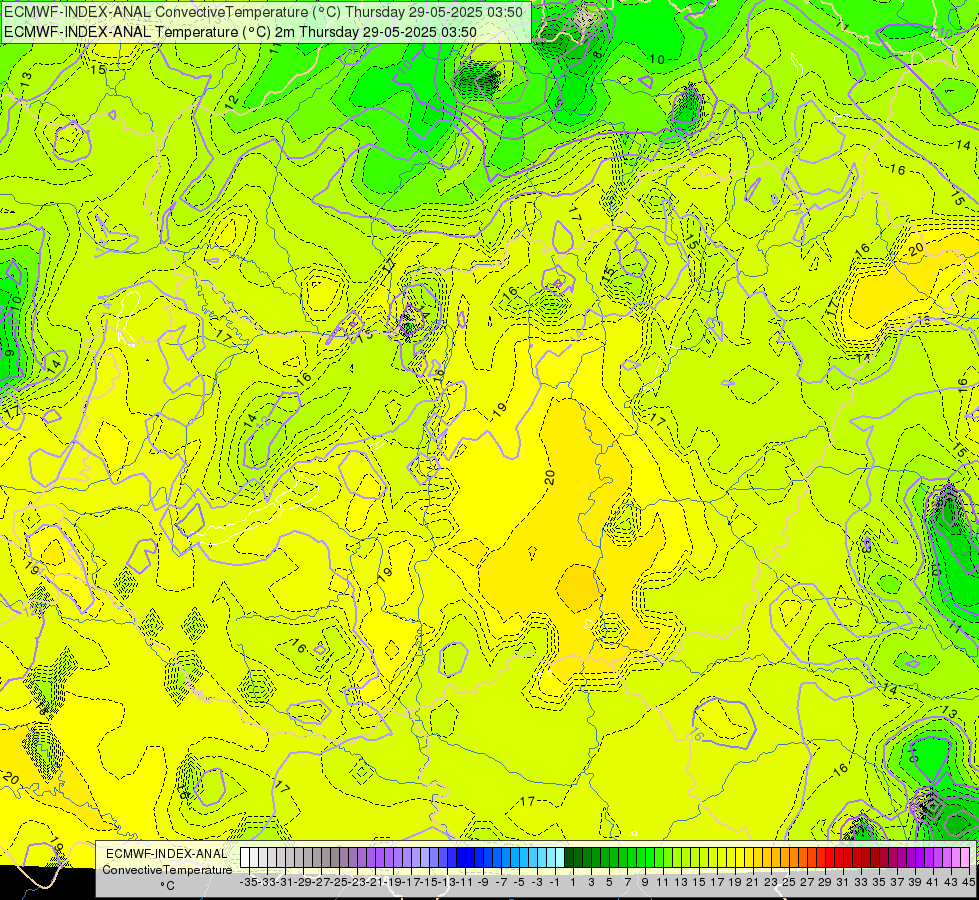Click the legend's ECMWF-INDEX-ANAL label
Image resolution: width=979 pixels, height=900 pixels.
tap(167, 854)
